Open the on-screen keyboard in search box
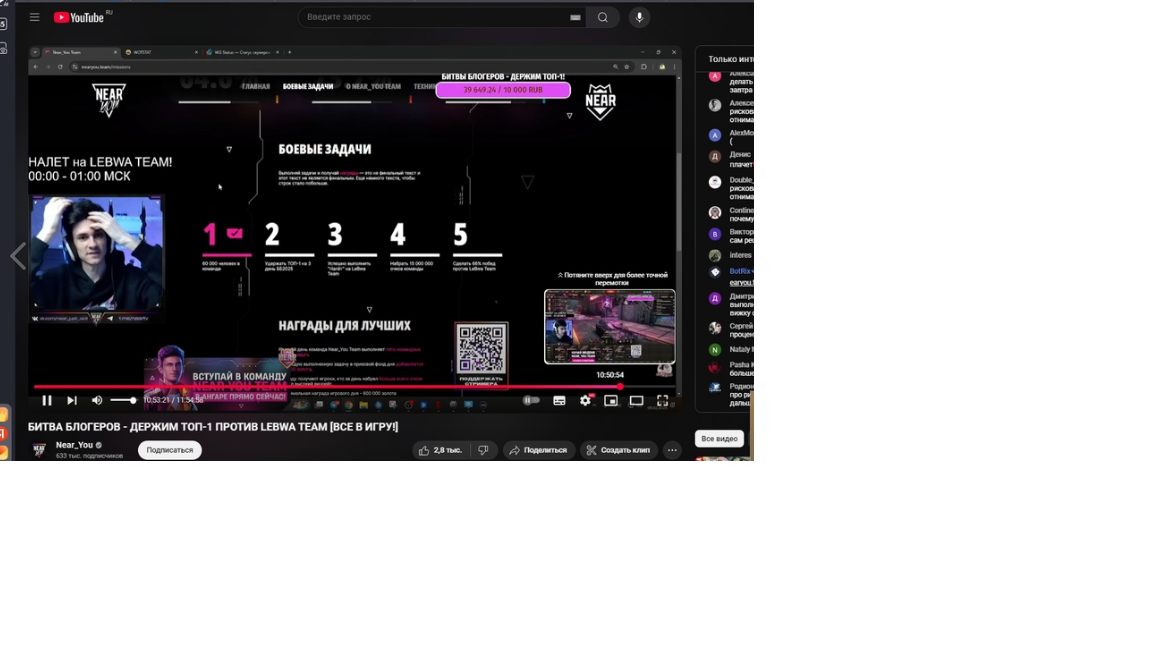The width and height of the screenshot is (1152, 648). (575, 18)
